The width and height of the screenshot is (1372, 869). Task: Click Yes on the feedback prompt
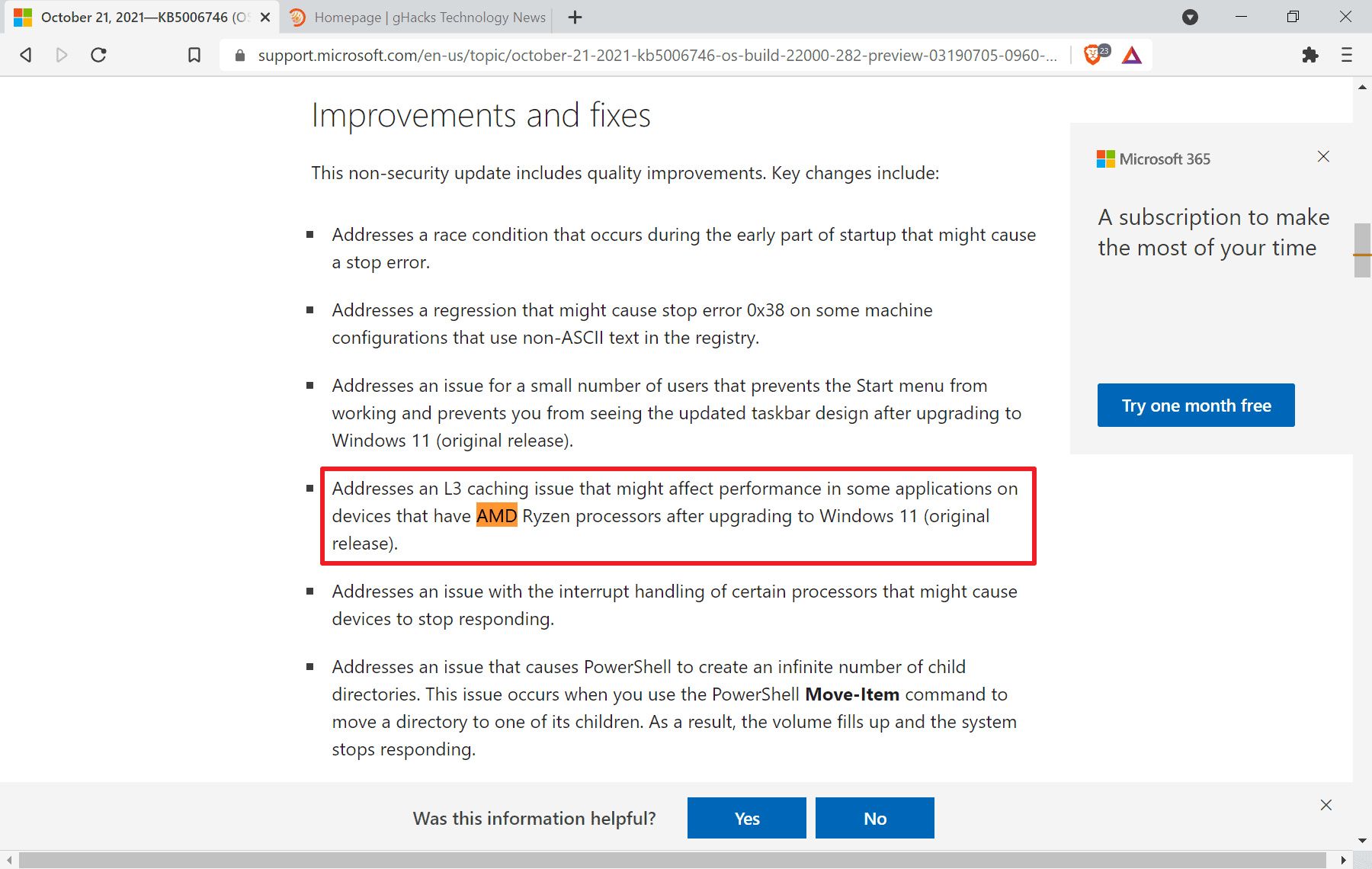pyautogui.click(x=746, y=817)
